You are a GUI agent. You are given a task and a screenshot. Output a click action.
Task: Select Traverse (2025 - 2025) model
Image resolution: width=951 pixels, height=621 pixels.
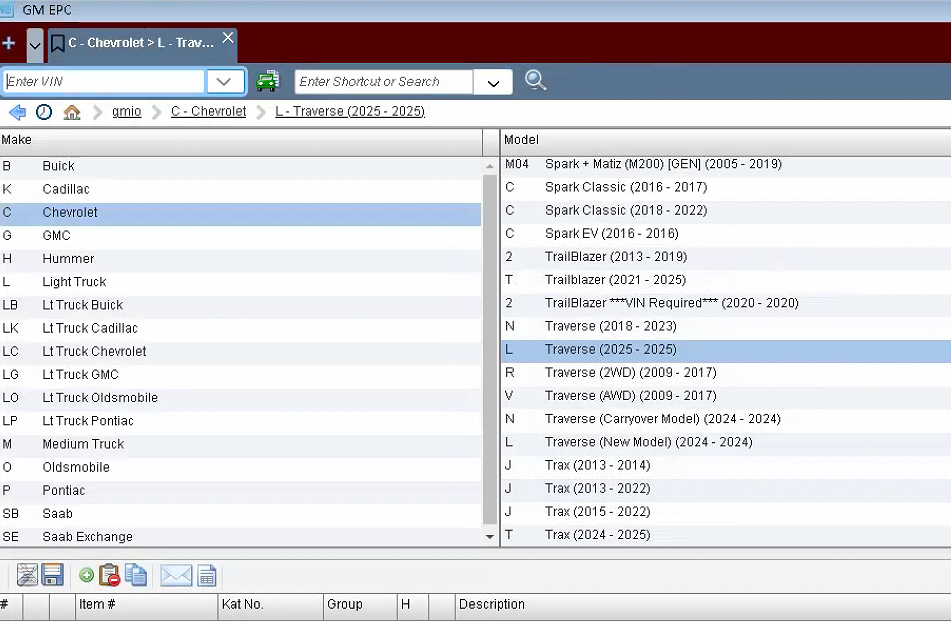click(x=726, y=350)
